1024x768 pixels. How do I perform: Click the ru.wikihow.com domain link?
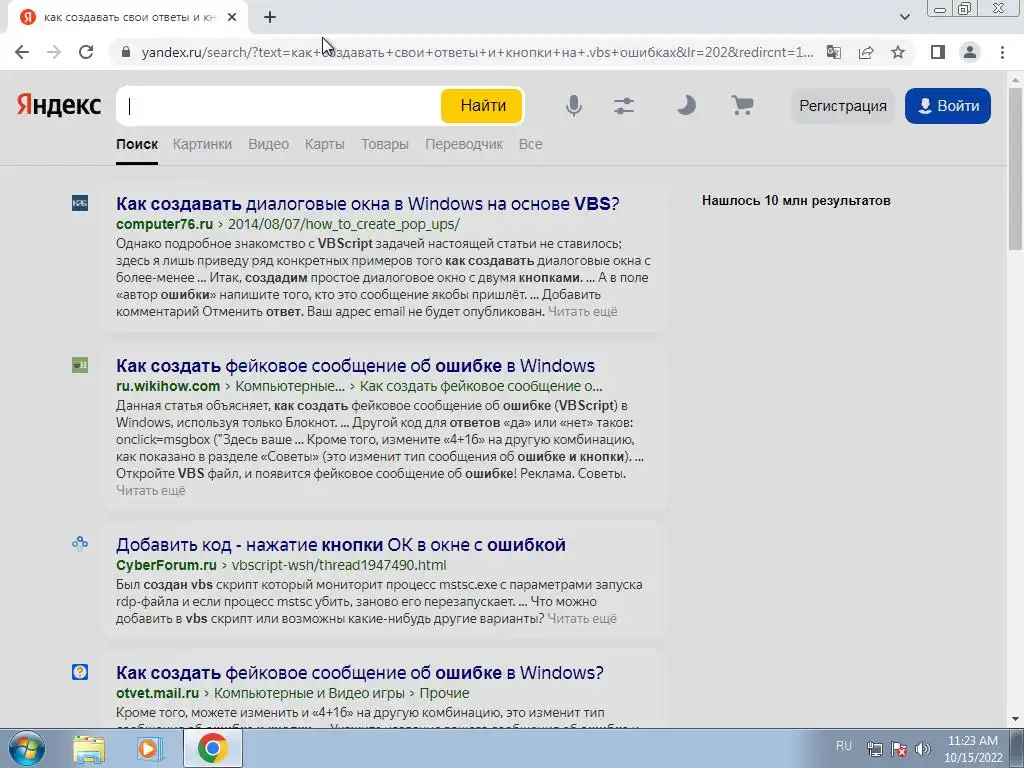point(168,386)
